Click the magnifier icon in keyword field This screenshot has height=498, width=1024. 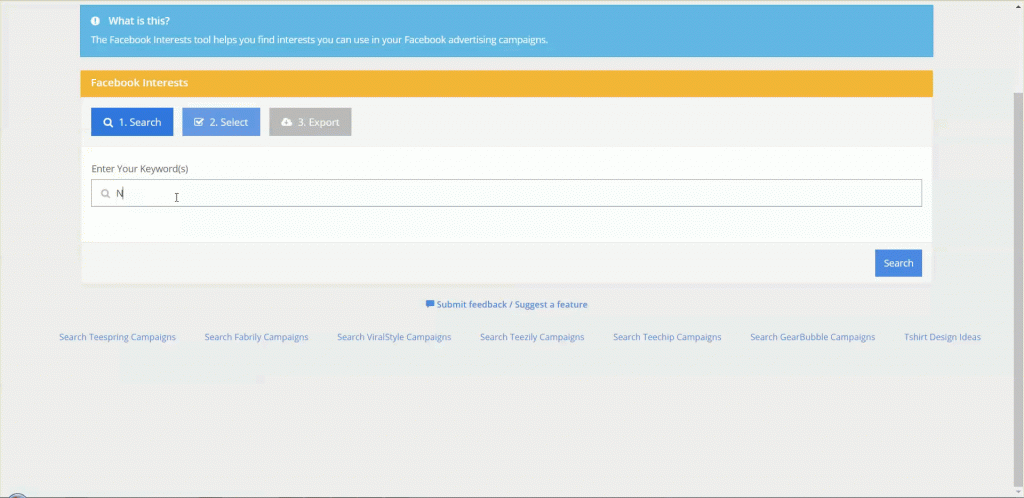coord(105,194)
